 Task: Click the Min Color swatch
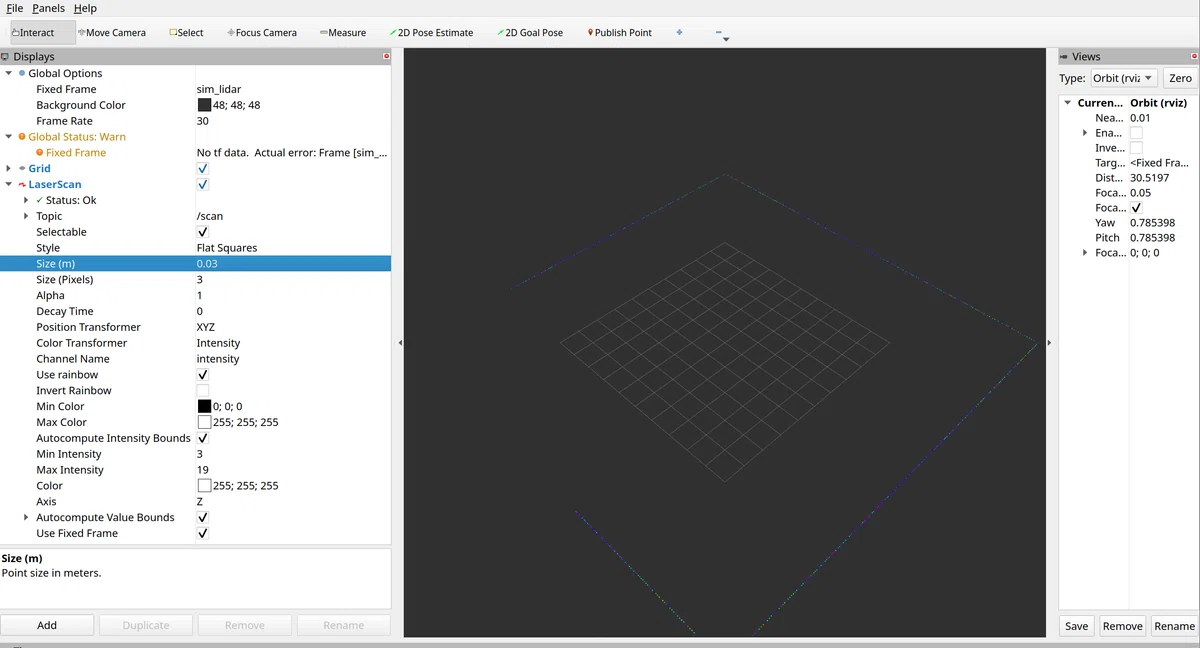pyautogui.click(x=204, y=407)
